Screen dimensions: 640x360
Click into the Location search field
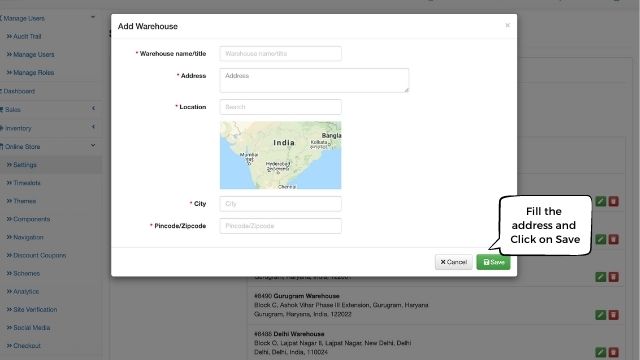point(280,107)
